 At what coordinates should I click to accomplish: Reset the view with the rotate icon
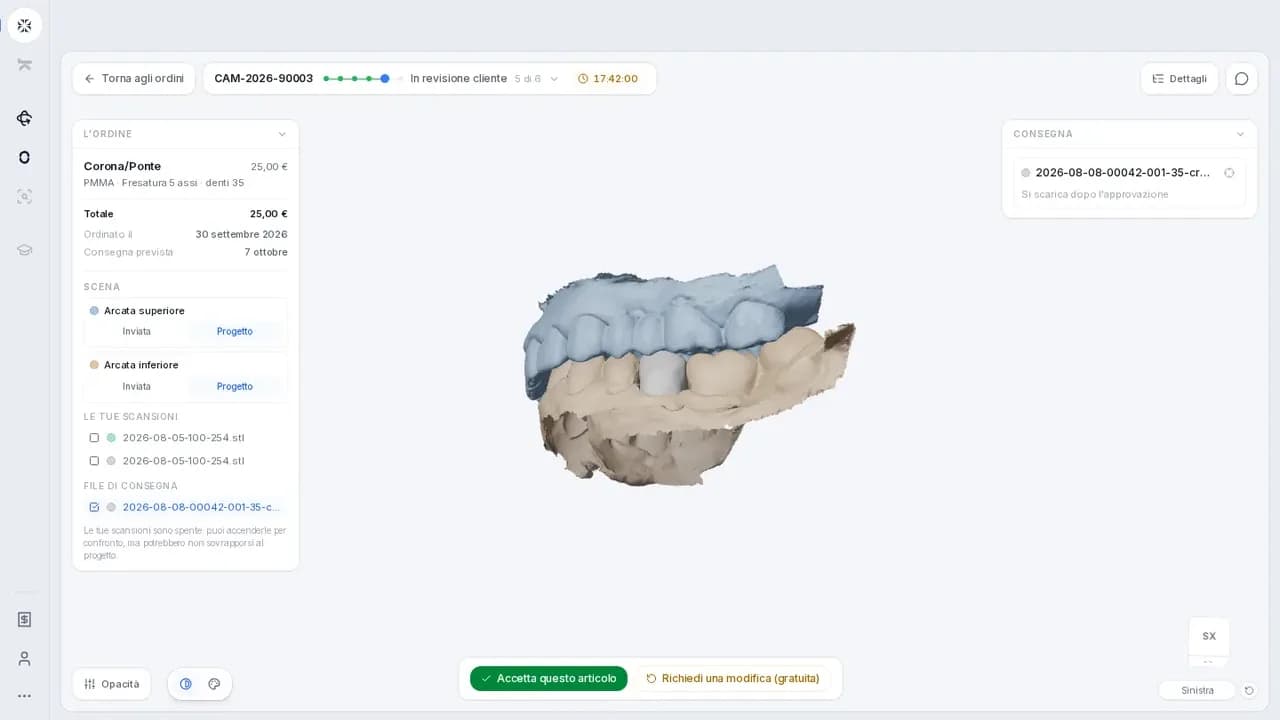coord(1249,690)
